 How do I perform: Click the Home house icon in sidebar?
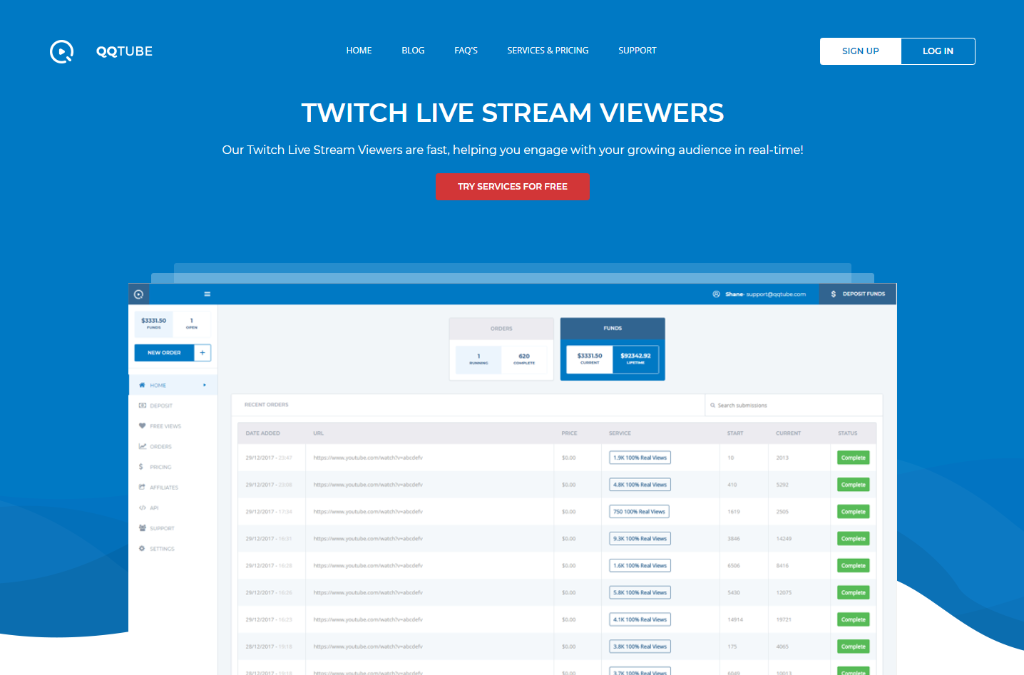142,385
